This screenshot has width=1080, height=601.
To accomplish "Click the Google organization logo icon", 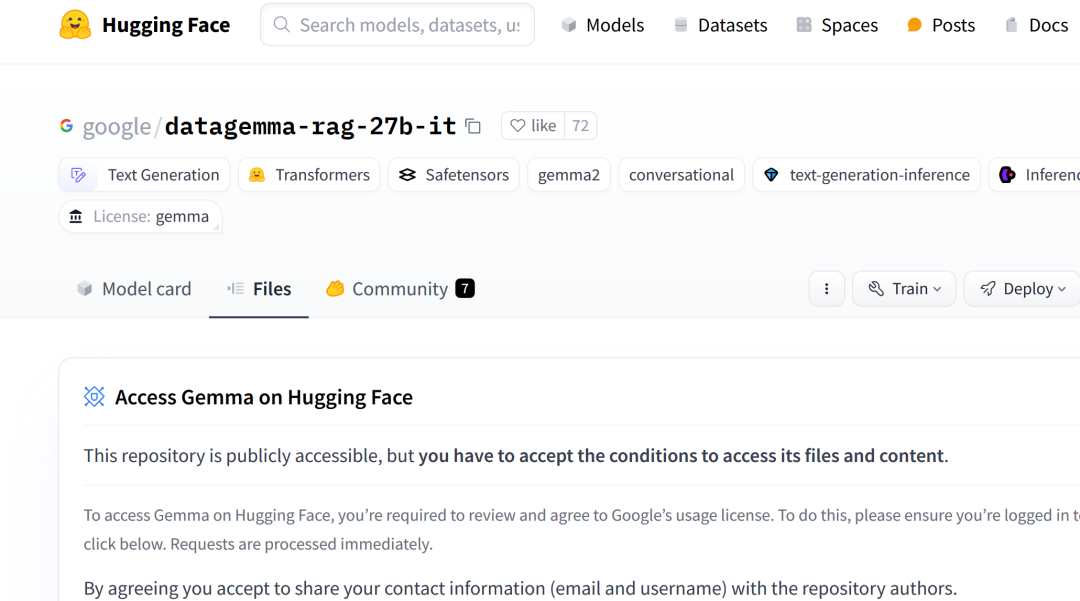I will pyautogui.click(x=67, y=126).
